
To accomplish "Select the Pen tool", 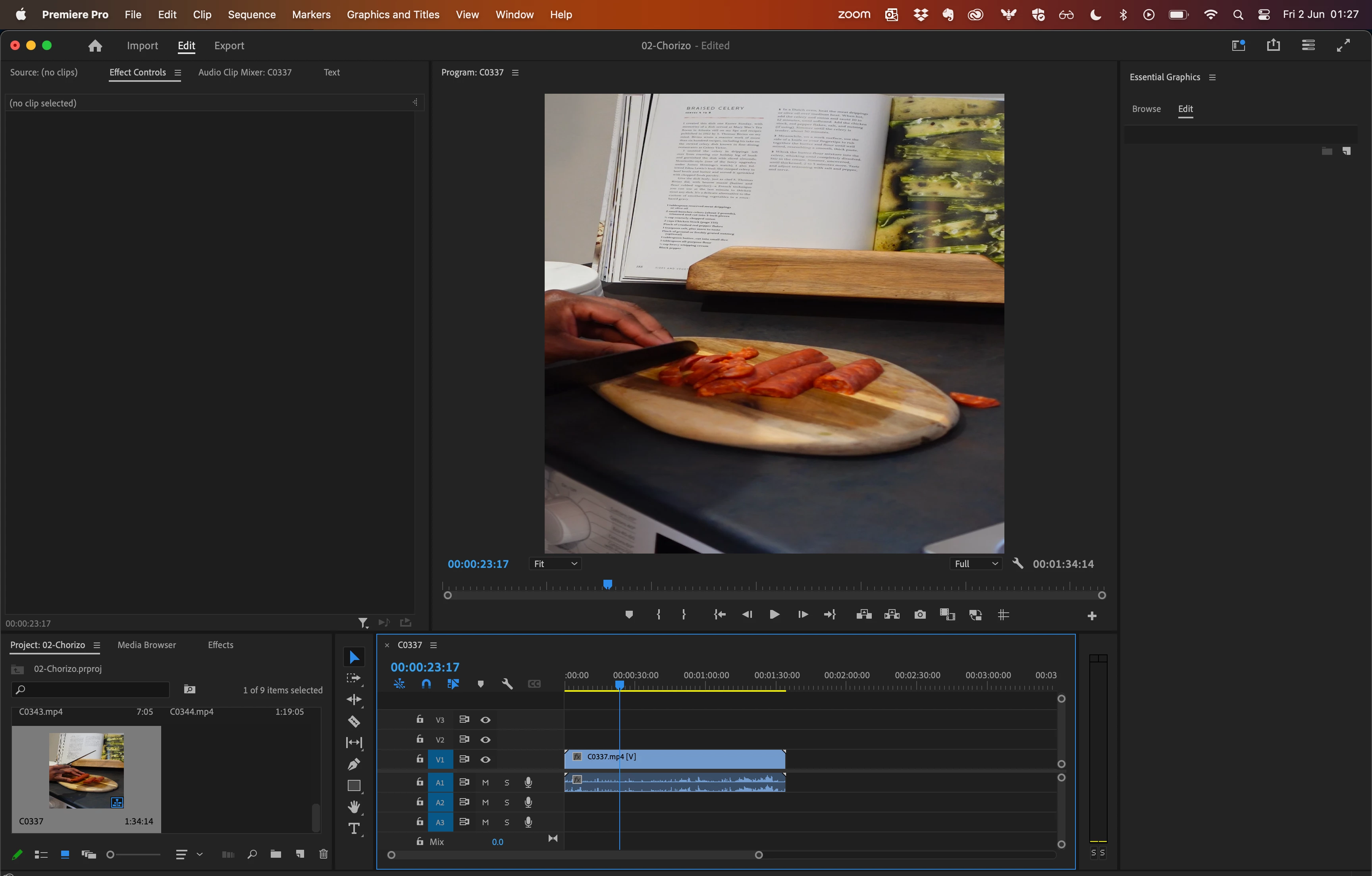I will coord(354,764).
